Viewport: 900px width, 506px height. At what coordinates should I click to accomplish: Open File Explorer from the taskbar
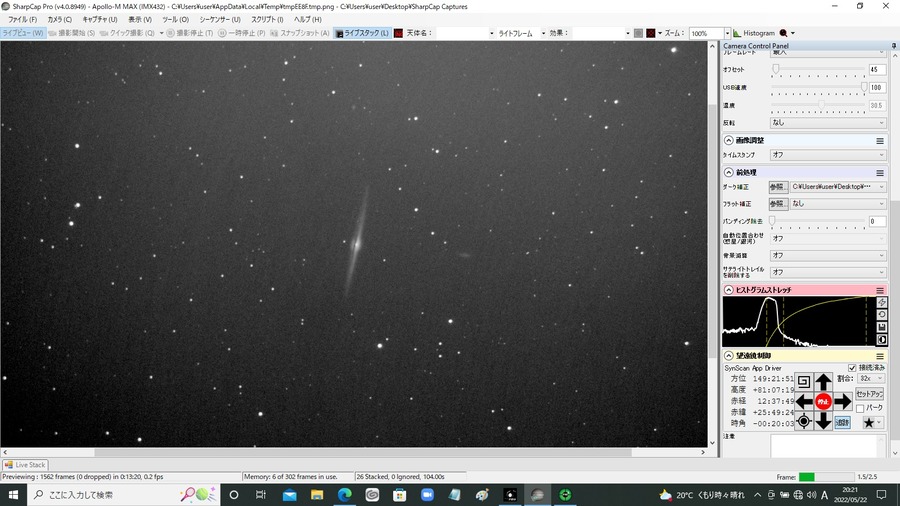point(317,495)
